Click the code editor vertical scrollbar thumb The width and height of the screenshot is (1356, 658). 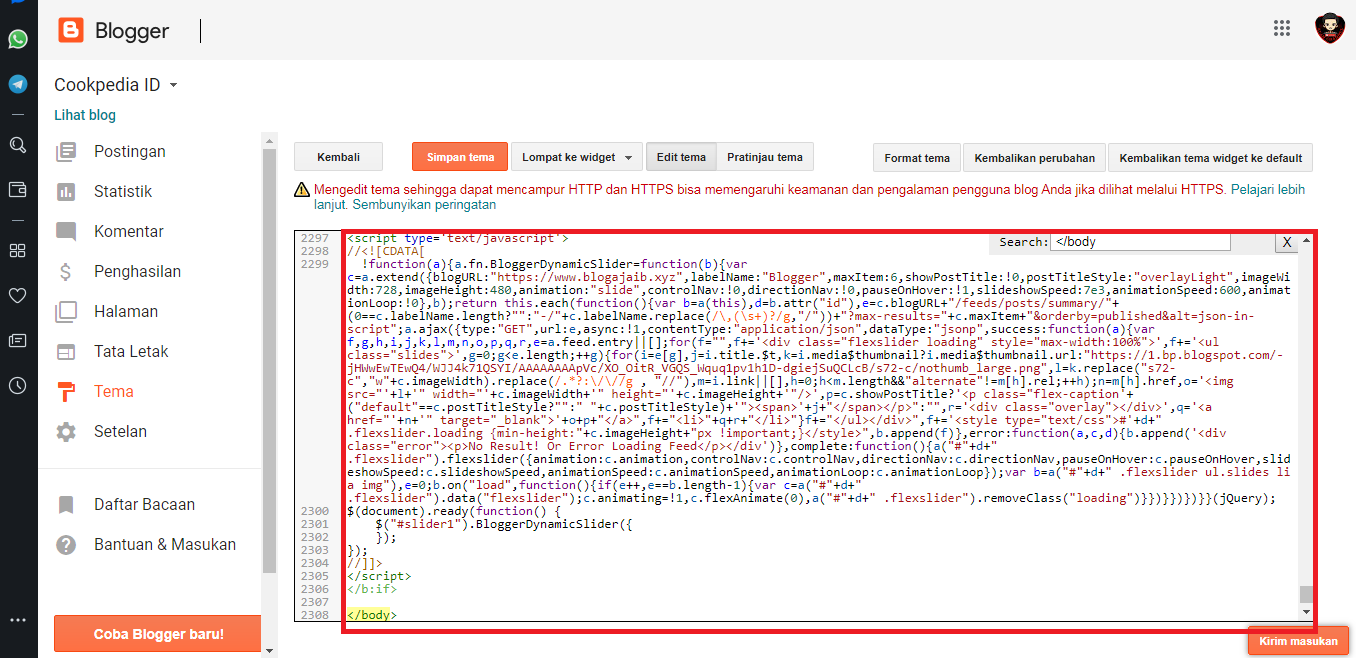click(x=1305, y=595)
